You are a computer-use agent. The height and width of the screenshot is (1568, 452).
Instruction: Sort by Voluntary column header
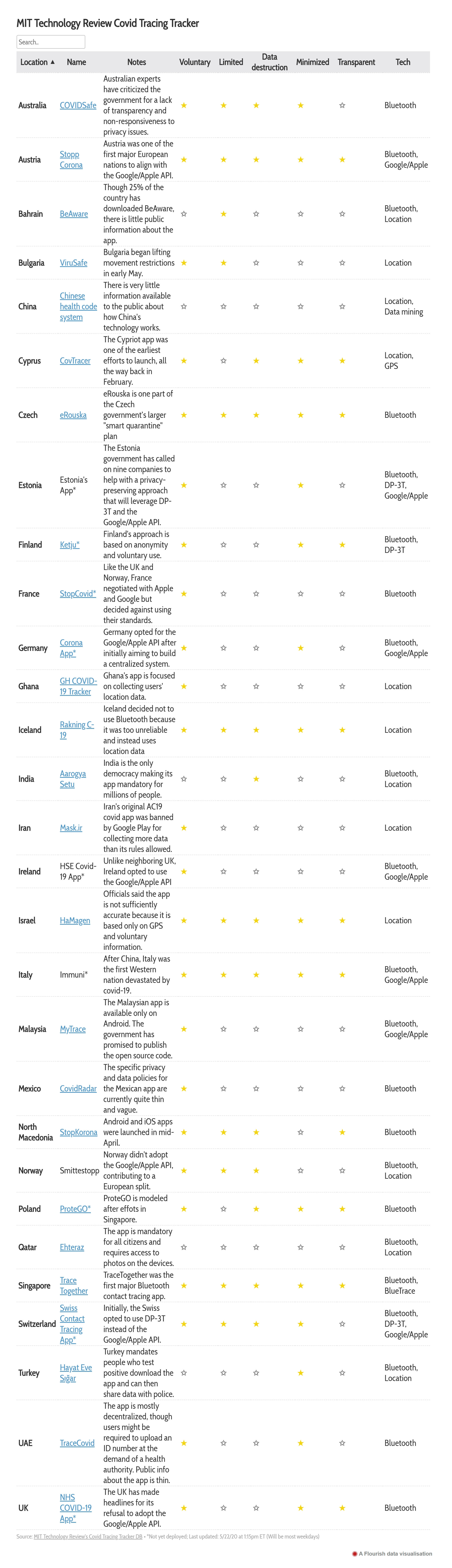pyautogui.click(x=195, y=62)
